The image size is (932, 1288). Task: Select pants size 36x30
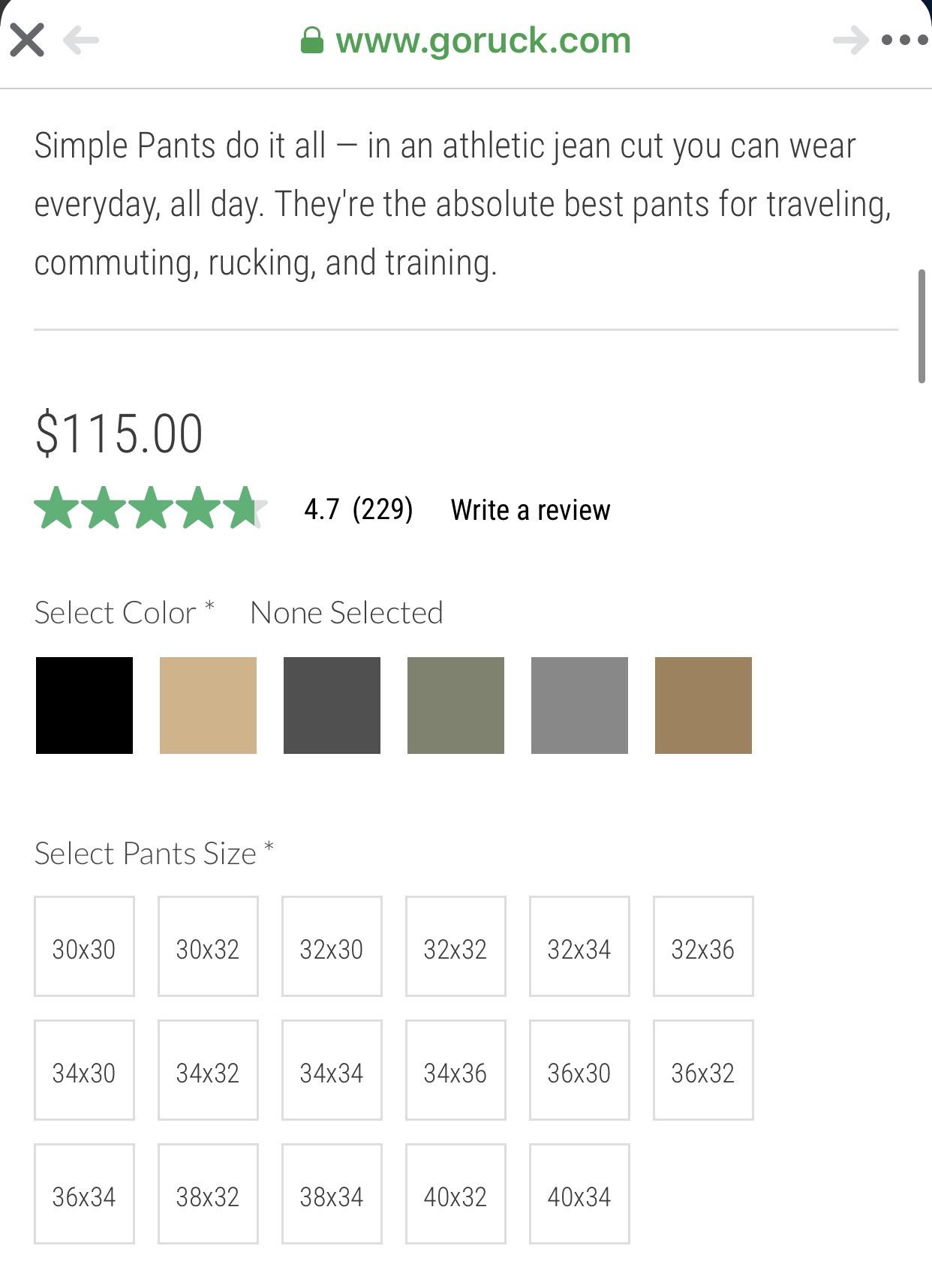pos(579,1070)
